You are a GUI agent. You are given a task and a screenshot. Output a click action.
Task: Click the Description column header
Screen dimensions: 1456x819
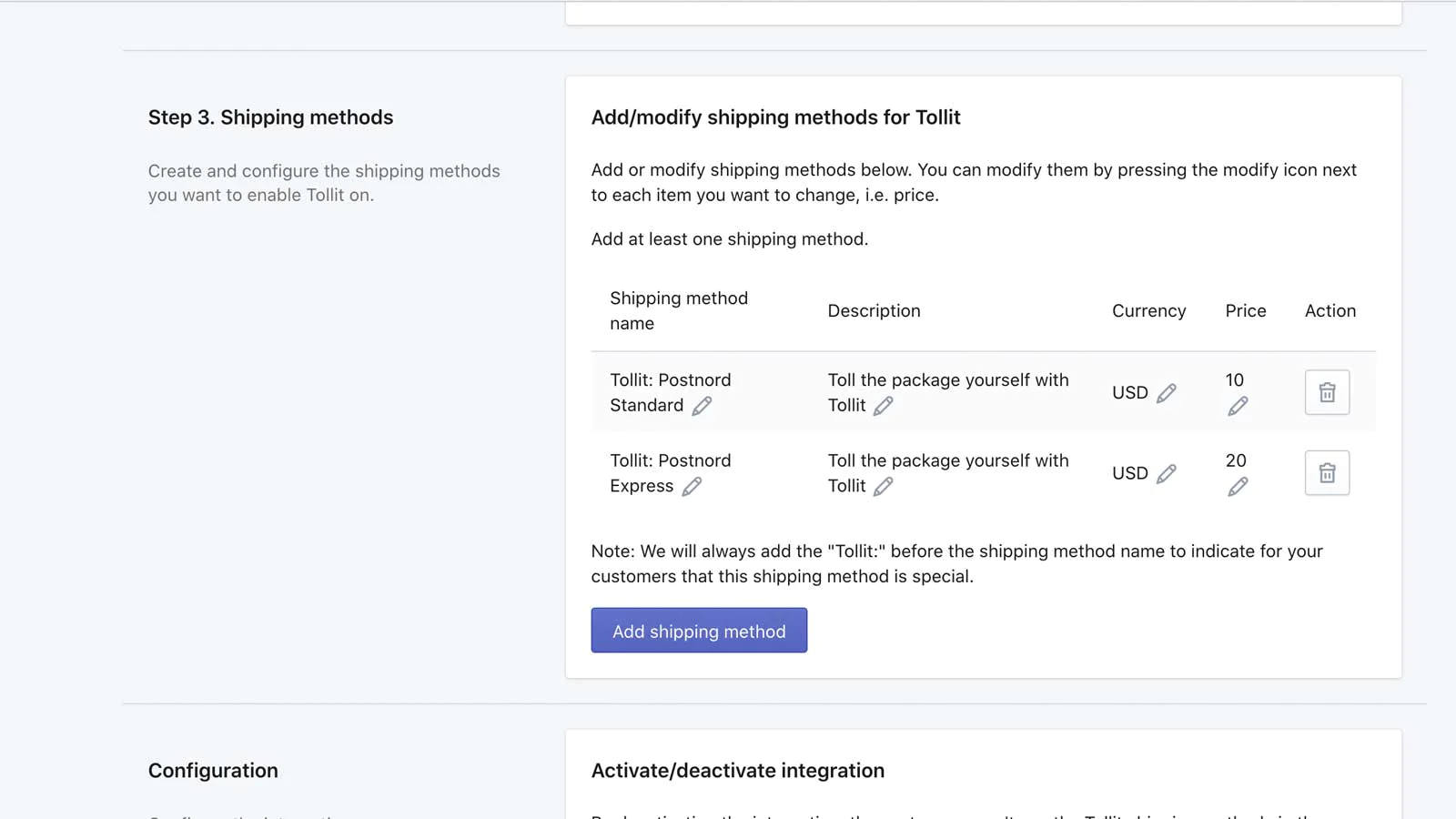874,311
